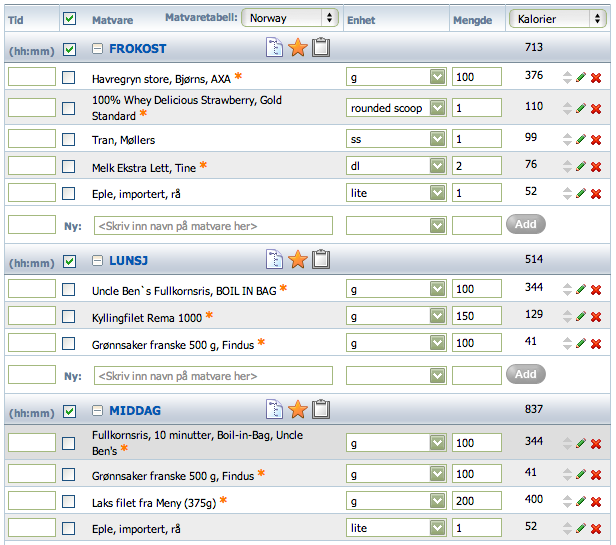Open the LUNSJ meal notes document icon
This screenshot has width=616, height=545.
click(x=274, y=259)
